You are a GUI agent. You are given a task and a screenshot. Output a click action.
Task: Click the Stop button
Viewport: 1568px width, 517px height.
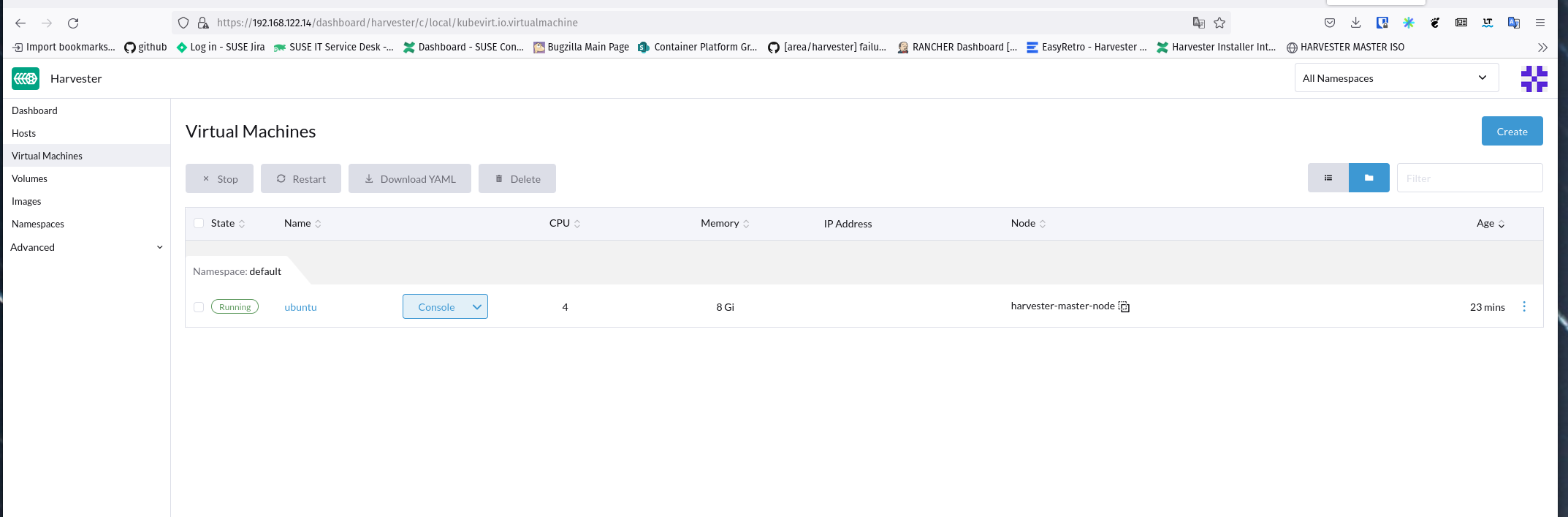[219, 178]
